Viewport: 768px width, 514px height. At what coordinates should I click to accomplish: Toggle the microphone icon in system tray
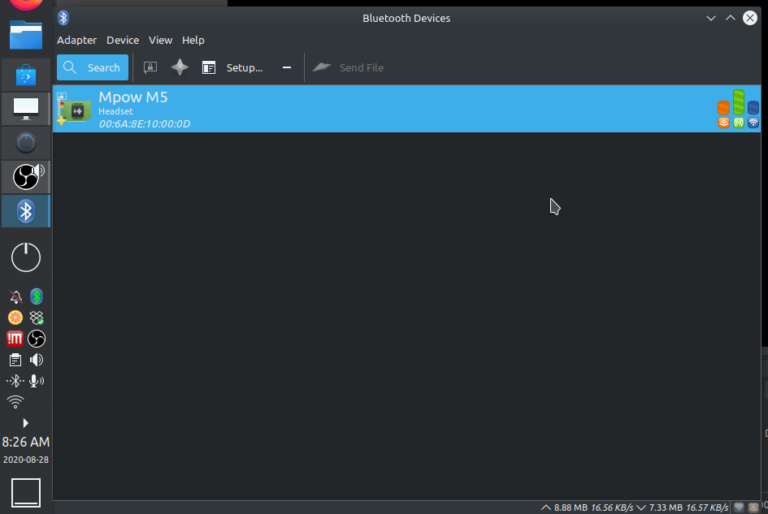point(37,381)
